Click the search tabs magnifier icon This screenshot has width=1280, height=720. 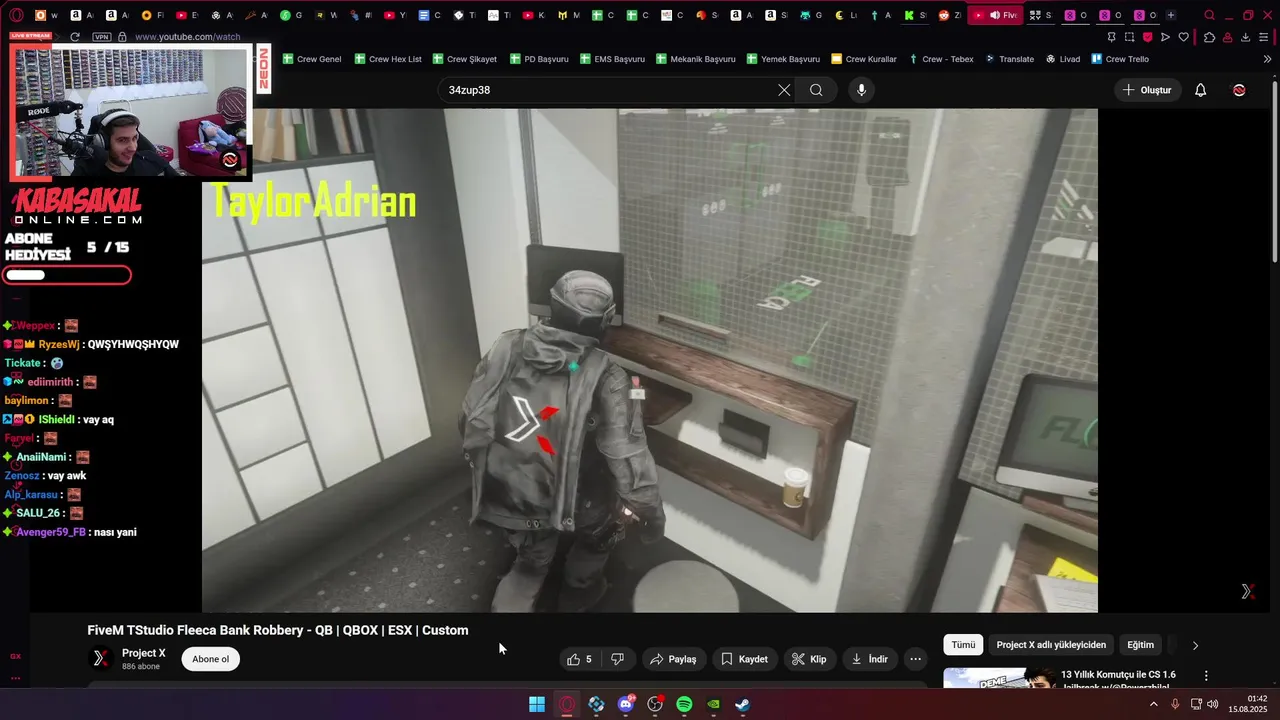(1210, 15)
